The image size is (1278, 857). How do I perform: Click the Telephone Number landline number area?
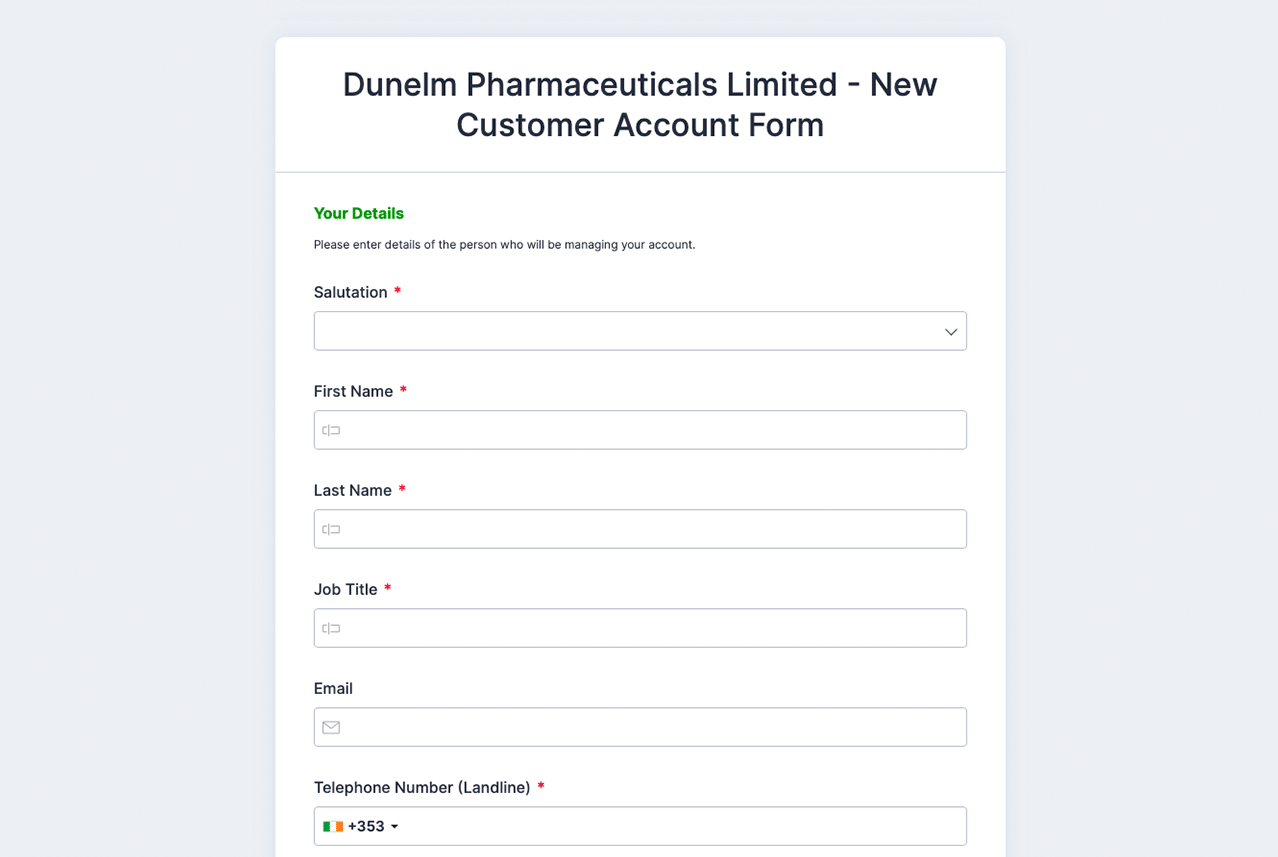pyautogui.click(x=680, y=826)
